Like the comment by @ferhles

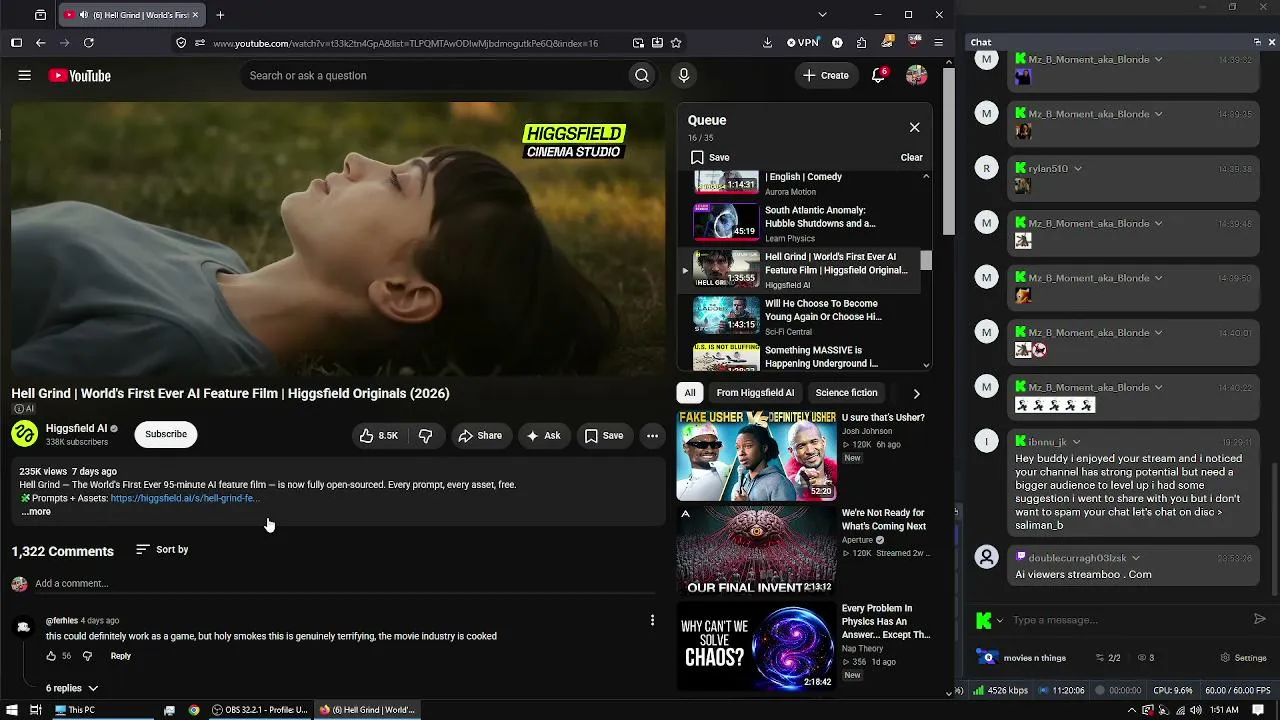pyautogui.click(x=51, y=656)
